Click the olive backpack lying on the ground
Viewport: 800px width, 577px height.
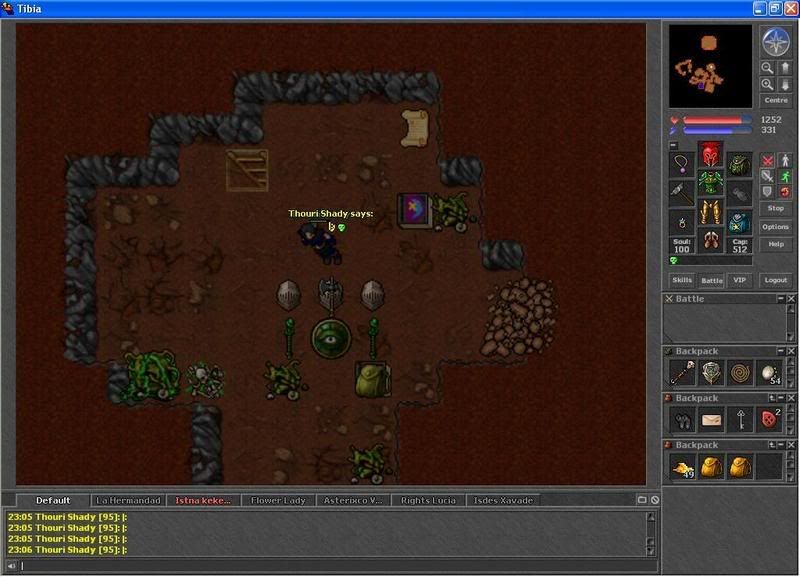pyautogui.click(x=373, y=379)
